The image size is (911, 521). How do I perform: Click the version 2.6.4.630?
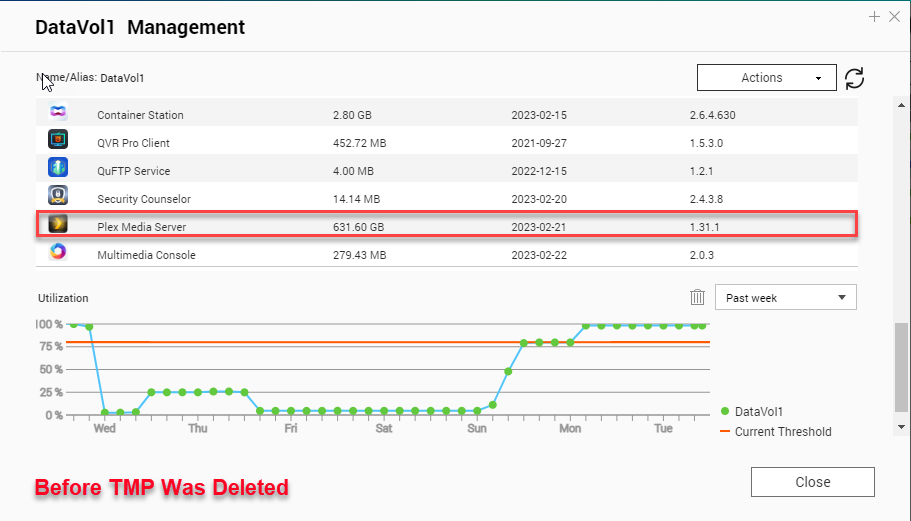(712, 115)
